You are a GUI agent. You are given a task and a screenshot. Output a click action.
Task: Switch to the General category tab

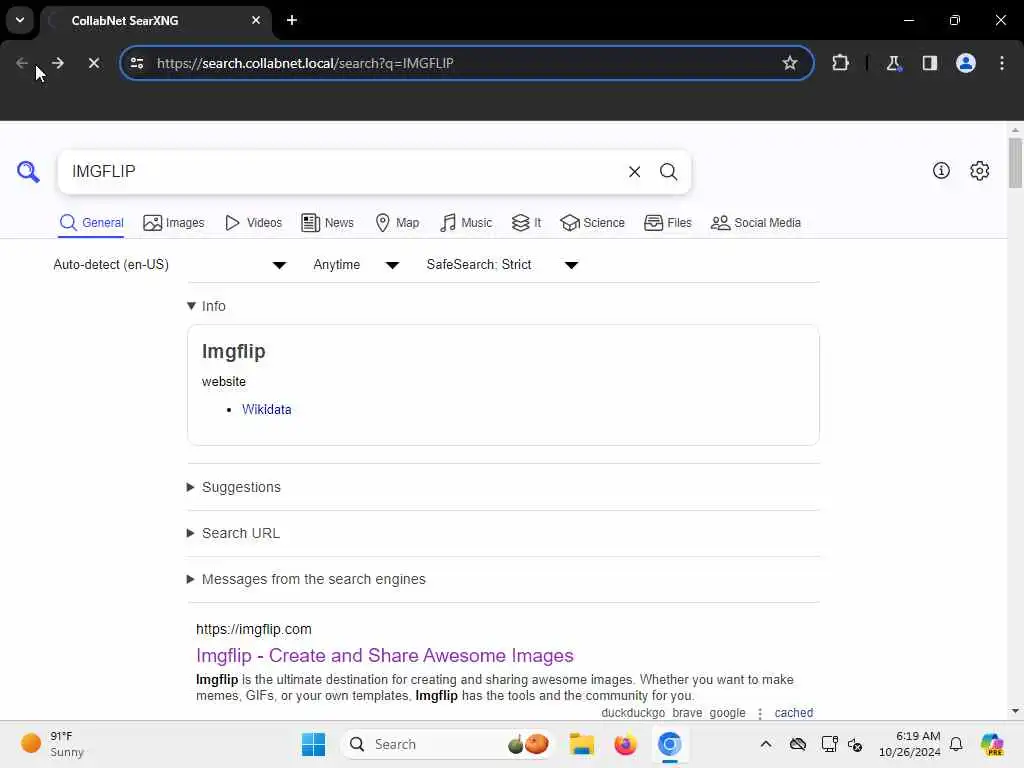coord(91,223)
